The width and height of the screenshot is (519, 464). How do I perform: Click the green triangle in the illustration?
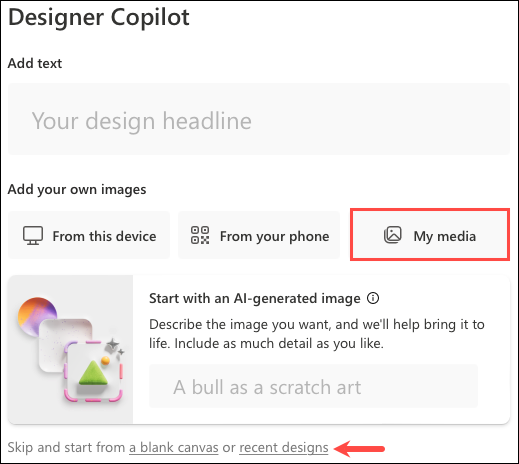pyautogui.click(x=94, y=373)
